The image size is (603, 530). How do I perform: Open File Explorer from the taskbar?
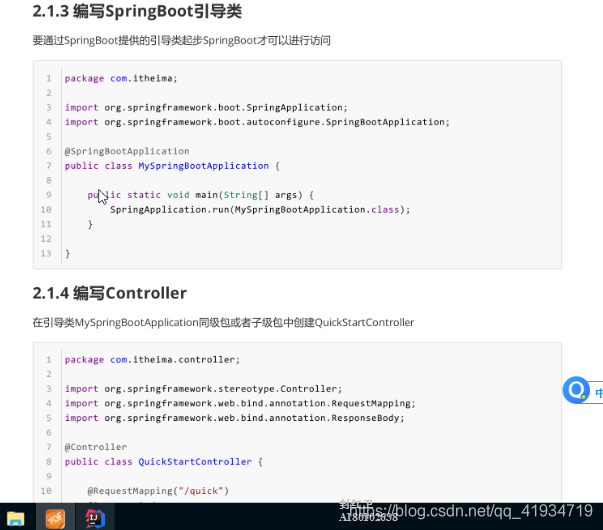15,518
